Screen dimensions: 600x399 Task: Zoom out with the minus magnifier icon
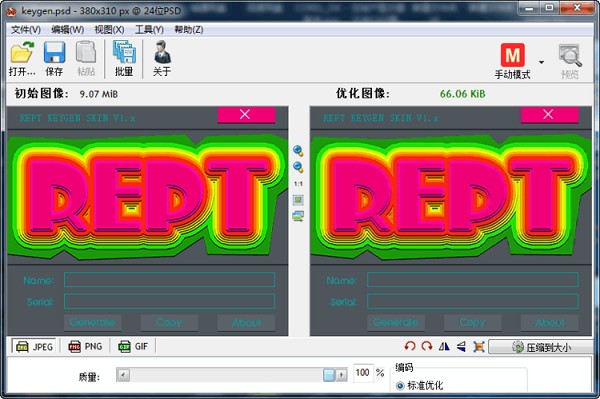[298, 167]
